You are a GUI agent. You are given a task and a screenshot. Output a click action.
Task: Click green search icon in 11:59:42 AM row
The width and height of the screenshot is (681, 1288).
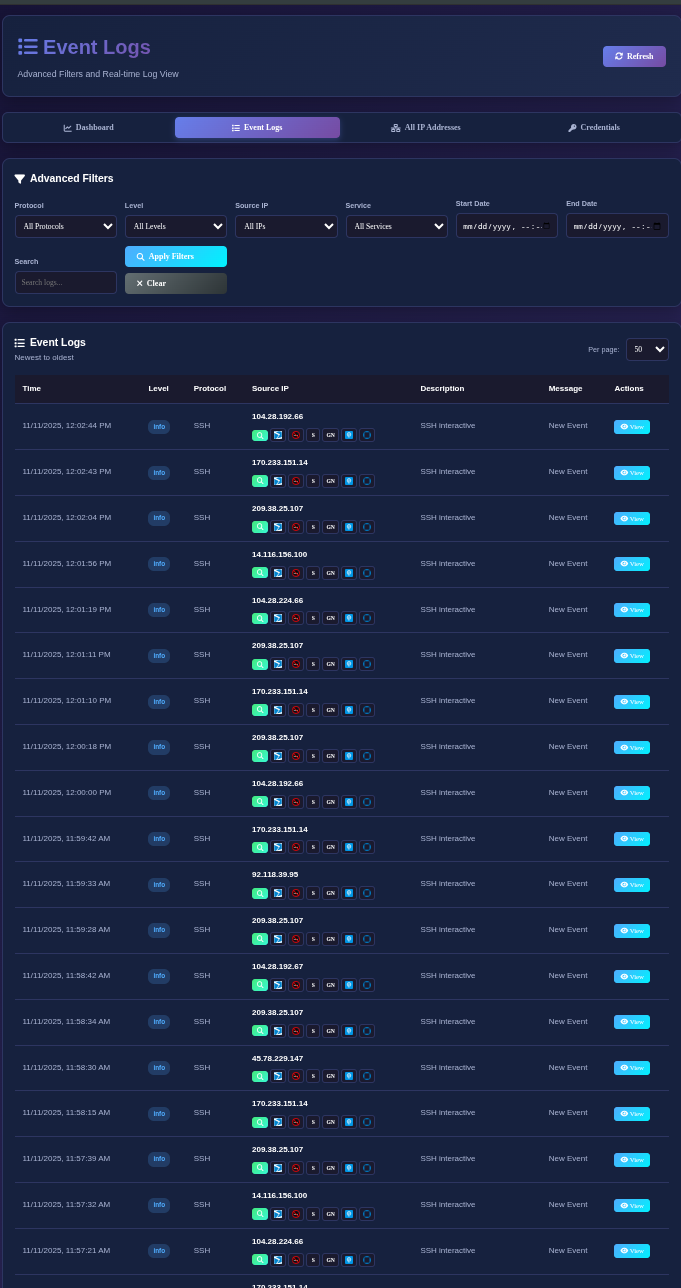tap(260, 847)
